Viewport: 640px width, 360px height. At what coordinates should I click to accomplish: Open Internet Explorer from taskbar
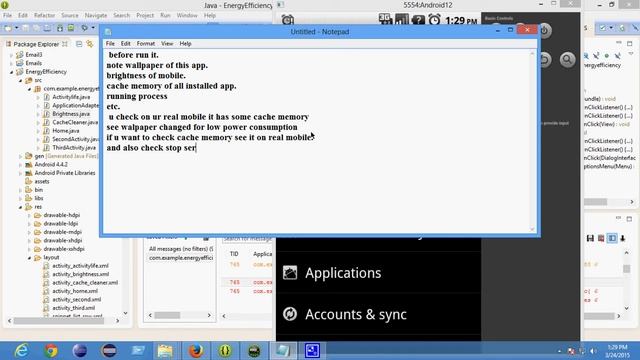click(x=21, y=351)
